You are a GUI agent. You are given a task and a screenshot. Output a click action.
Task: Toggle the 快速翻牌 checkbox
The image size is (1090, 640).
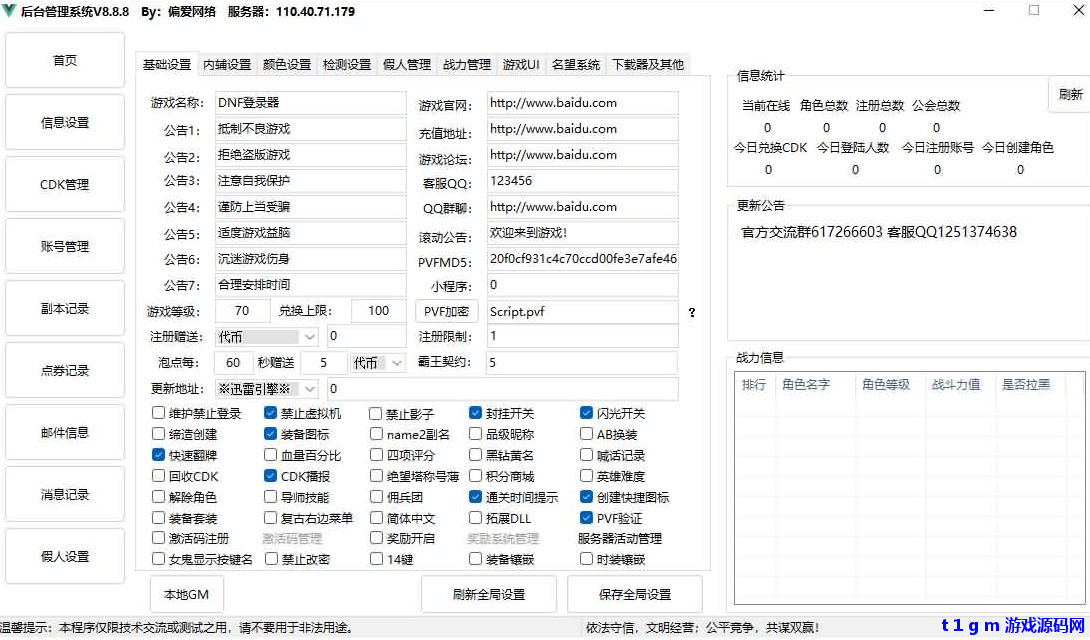click(x=158, y=455)
